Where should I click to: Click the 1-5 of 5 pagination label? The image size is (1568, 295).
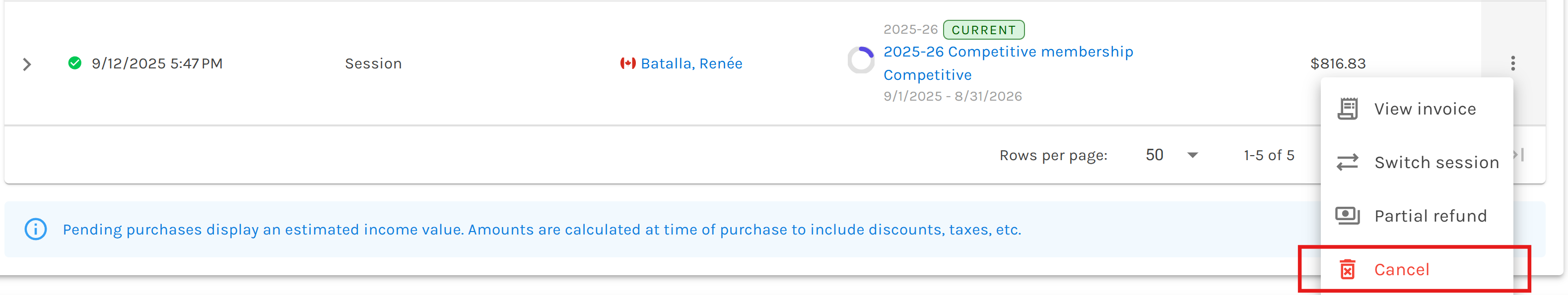point(1269,156)
